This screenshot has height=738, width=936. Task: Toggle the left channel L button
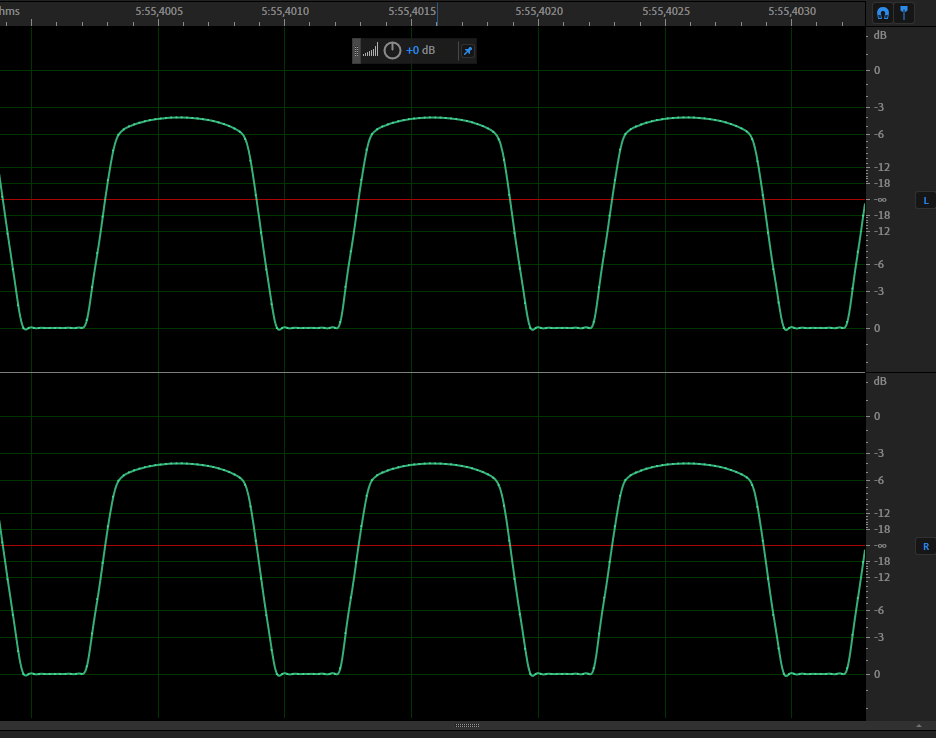pos(925,201)
